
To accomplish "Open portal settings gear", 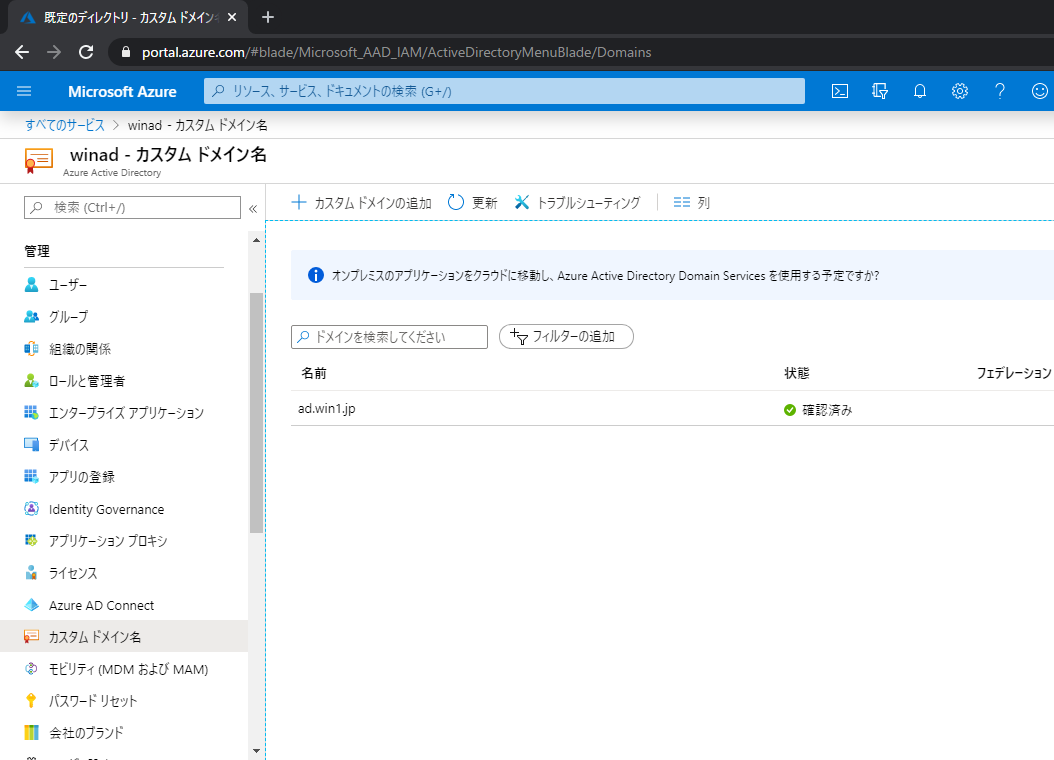I will pos(960,91).
